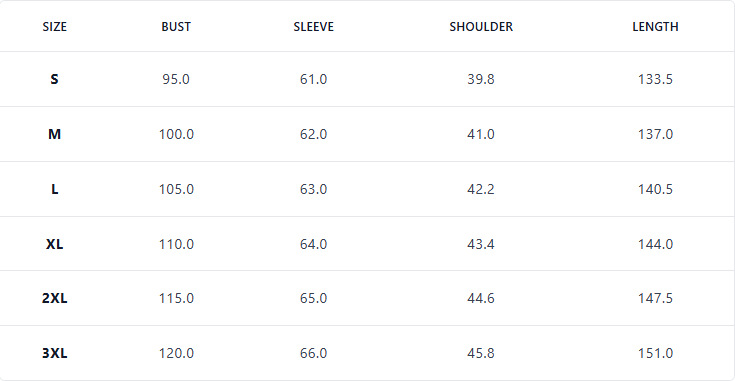
Task: Select the SLEEVE column header
Action: [x=313, y=27]
